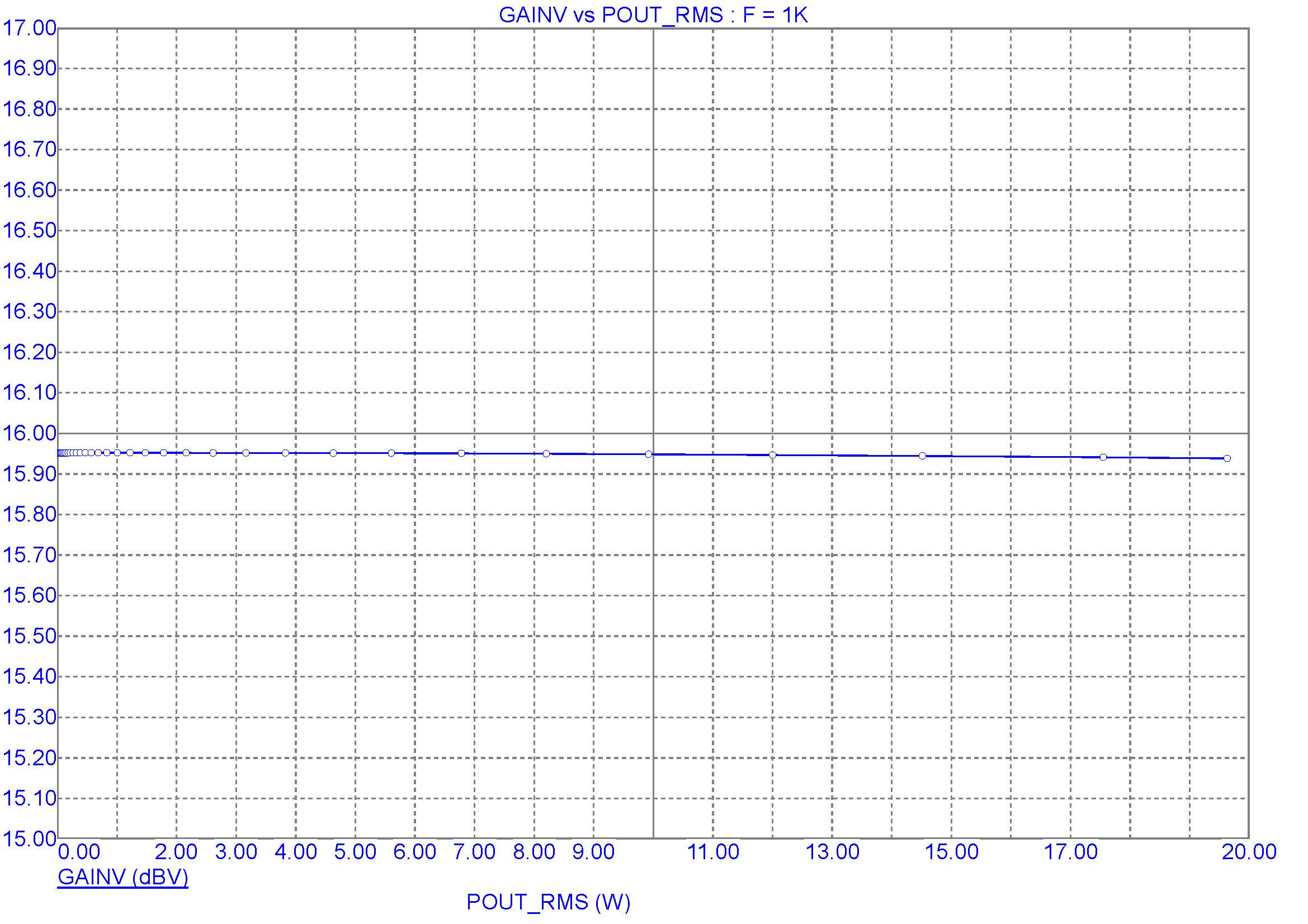
Task: Click the 0.00 x-axis label
Action: (x=79, y=852)
